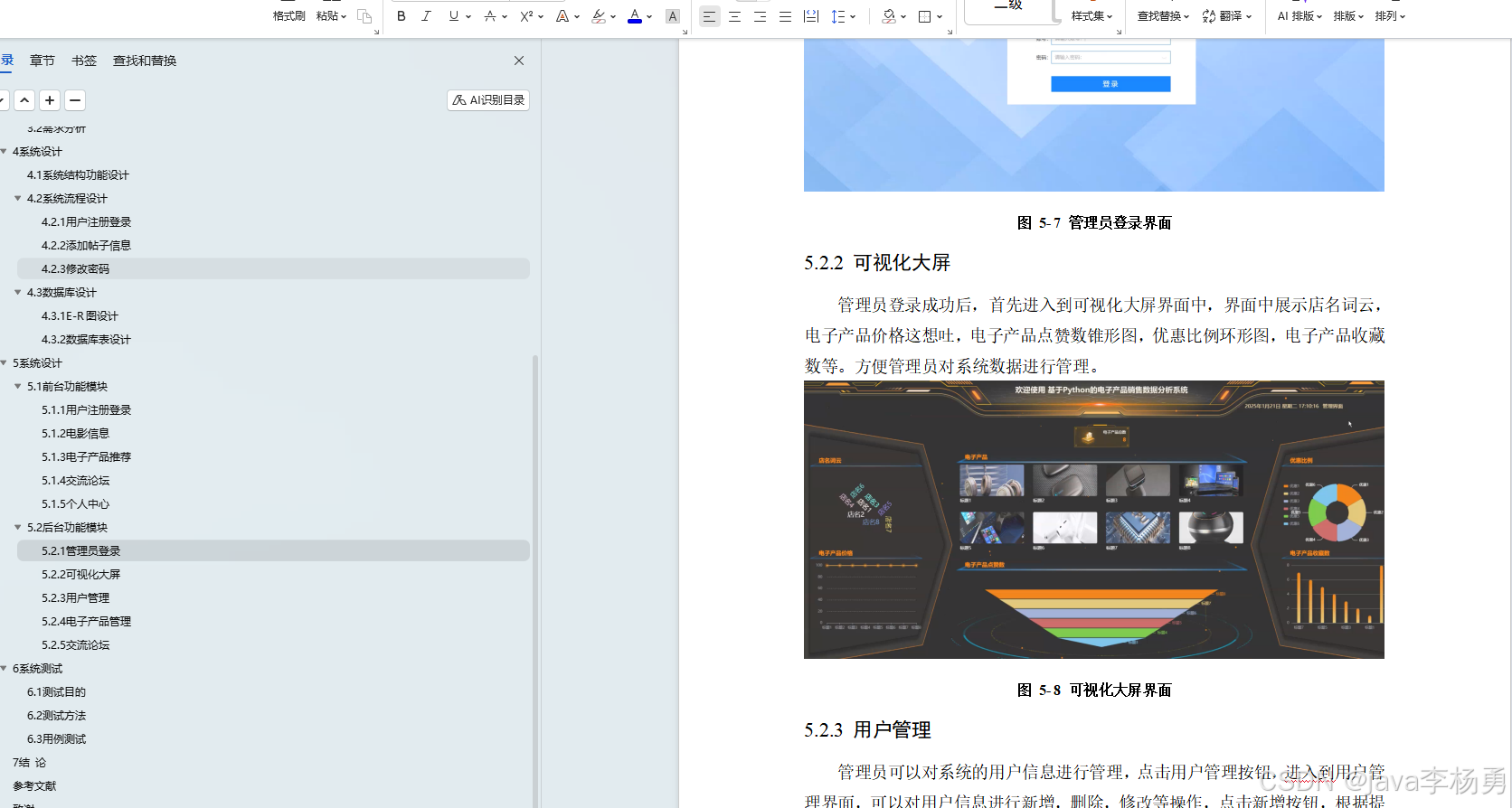Select 4.2.3修改密码 outline entry
Screen dimensions: 1512x808
pyautogui.click(x=273, y=268)
